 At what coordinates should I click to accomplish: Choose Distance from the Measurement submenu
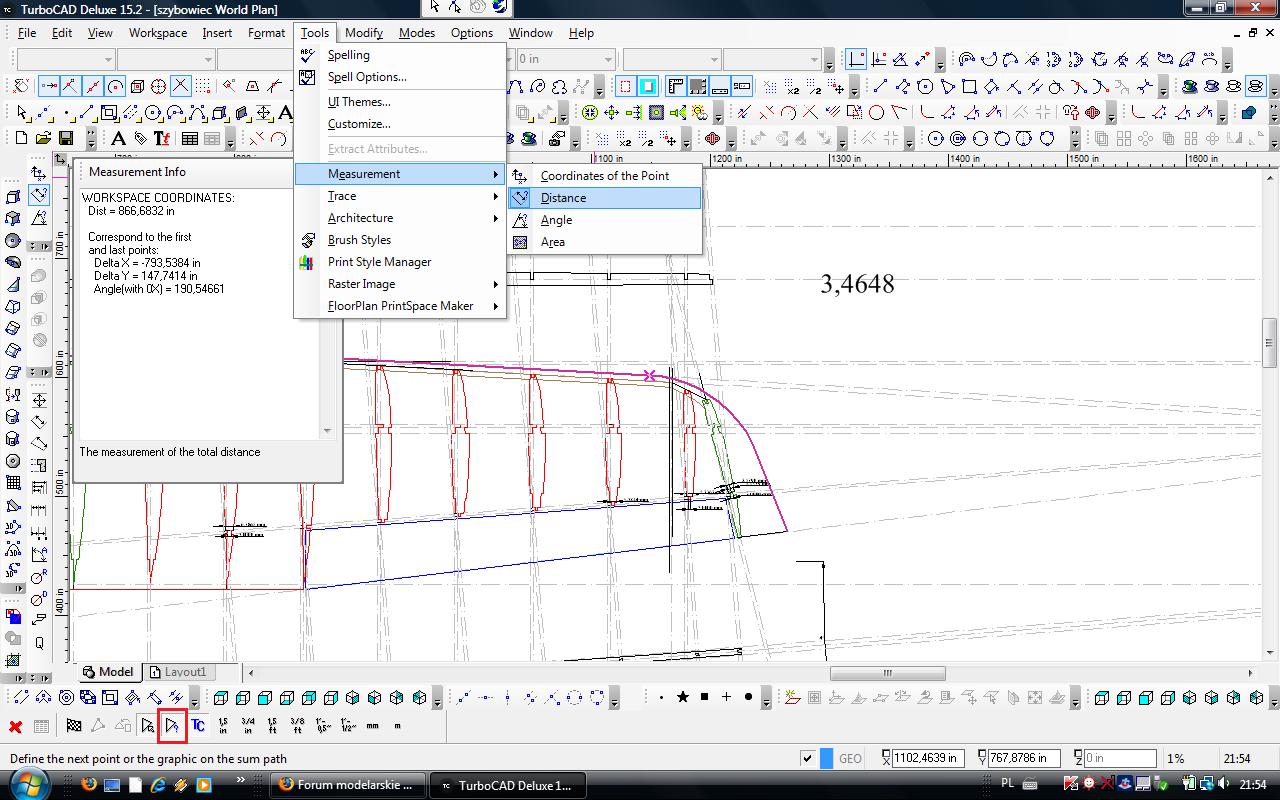tap(563, 198)
